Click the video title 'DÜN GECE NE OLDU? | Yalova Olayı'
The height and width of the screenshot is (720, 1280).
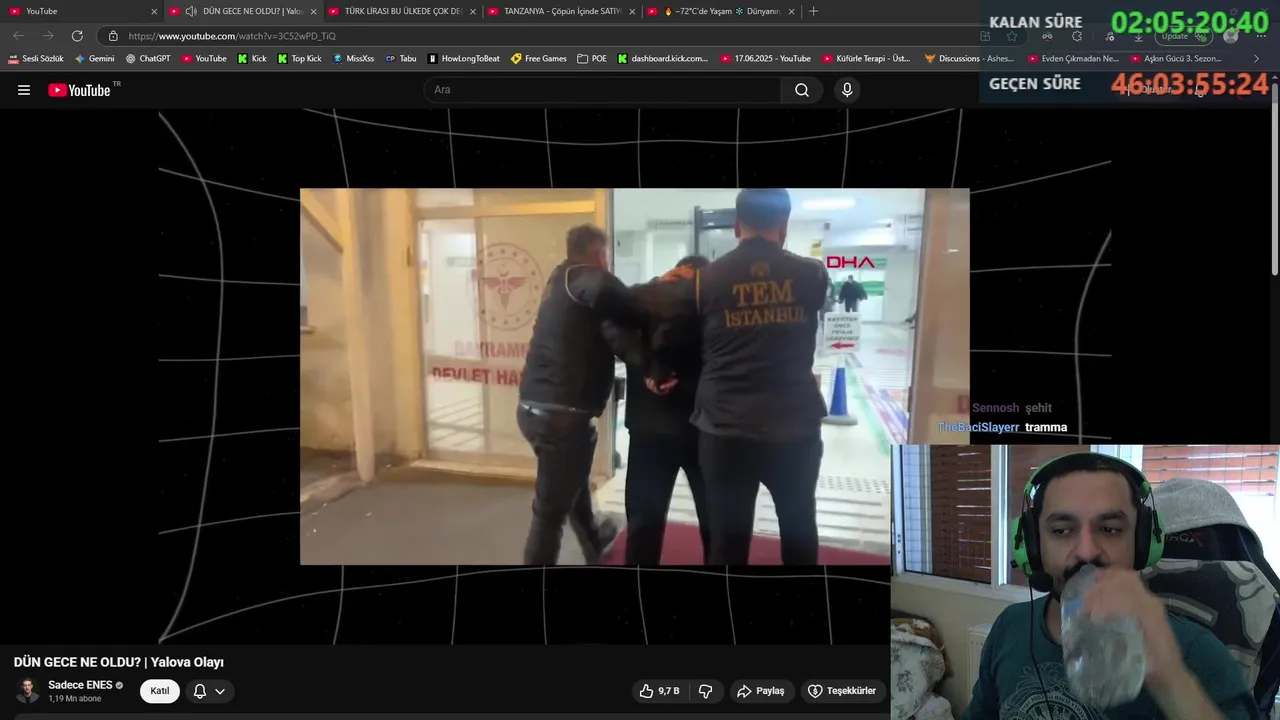(x=119, y=662)
